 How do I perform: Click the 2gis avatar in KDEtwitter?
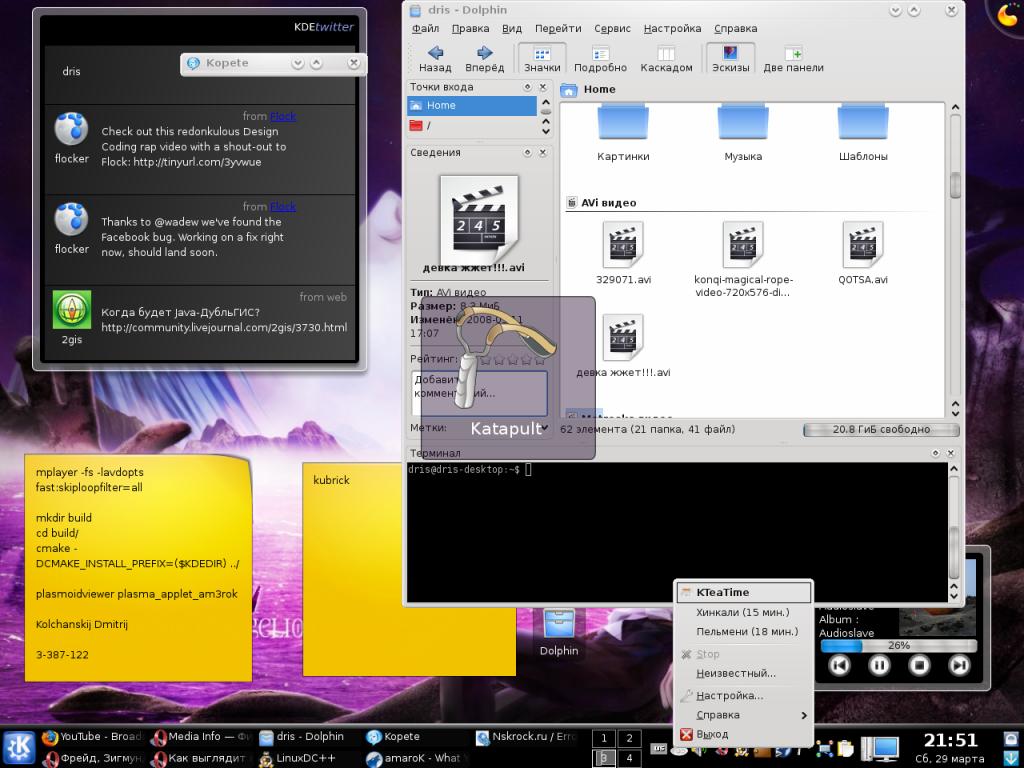click(72, 310)
